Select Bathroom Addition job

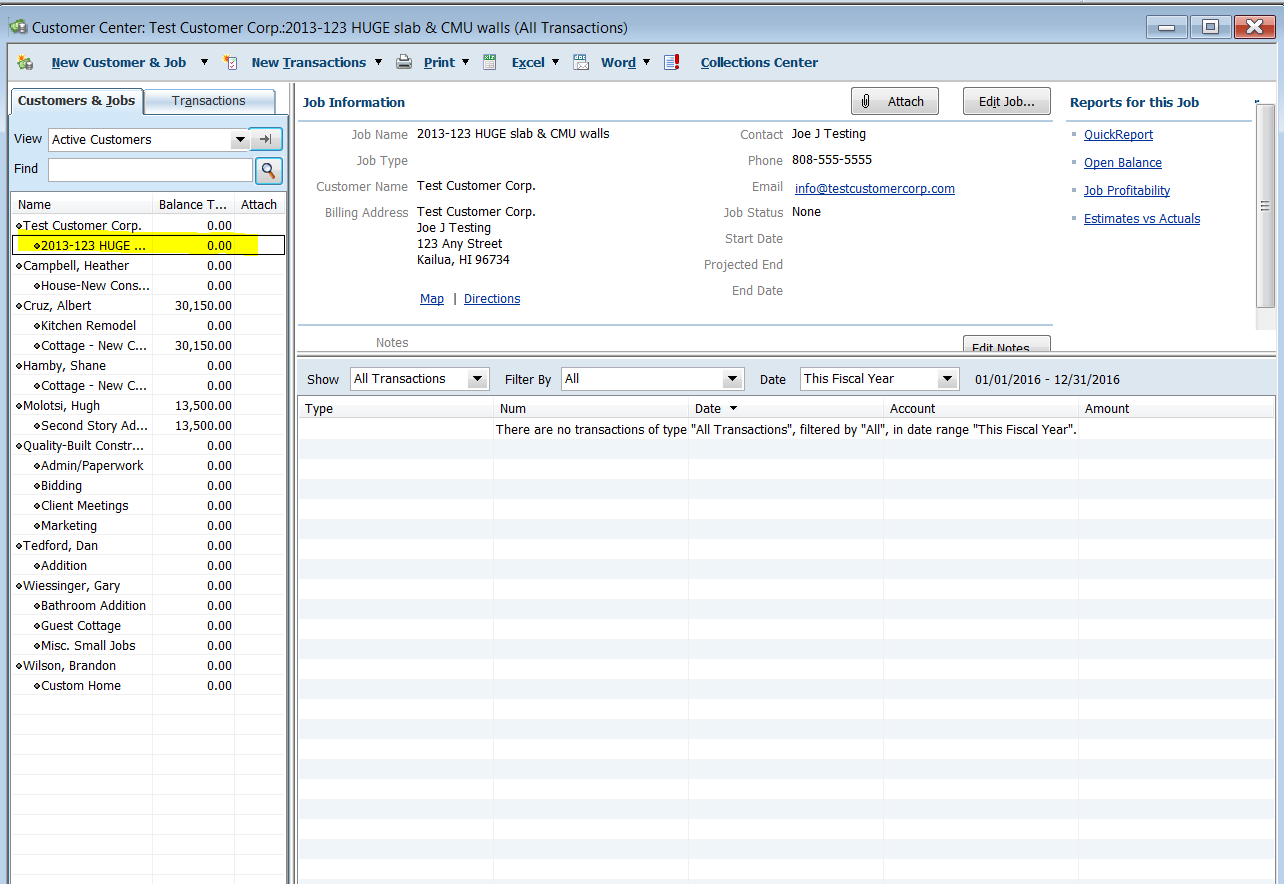click(93, 606)
